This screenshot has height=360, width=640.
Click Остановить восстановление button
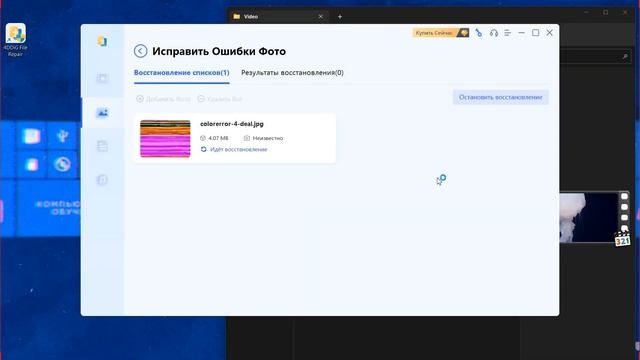pos(500,97)
